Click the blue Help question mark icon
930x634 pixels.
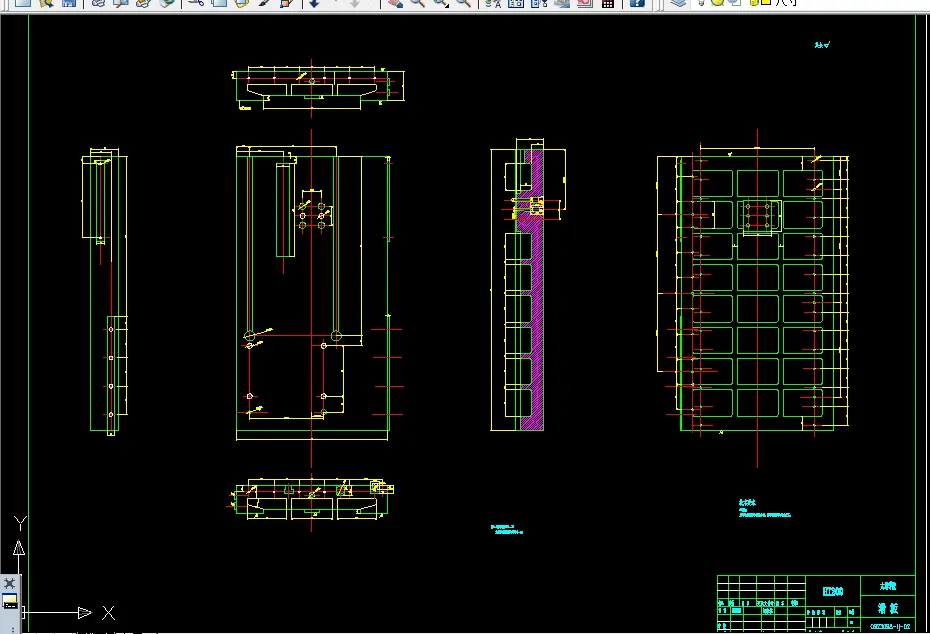pyautogui.click(x=636, y=2)
